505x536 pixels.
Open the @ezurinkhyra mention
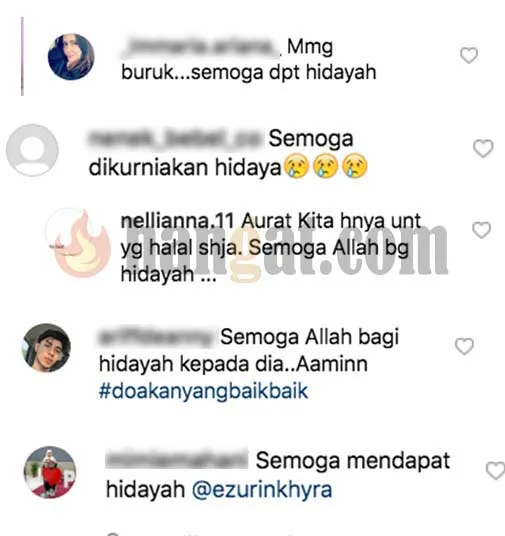[262, 490]
